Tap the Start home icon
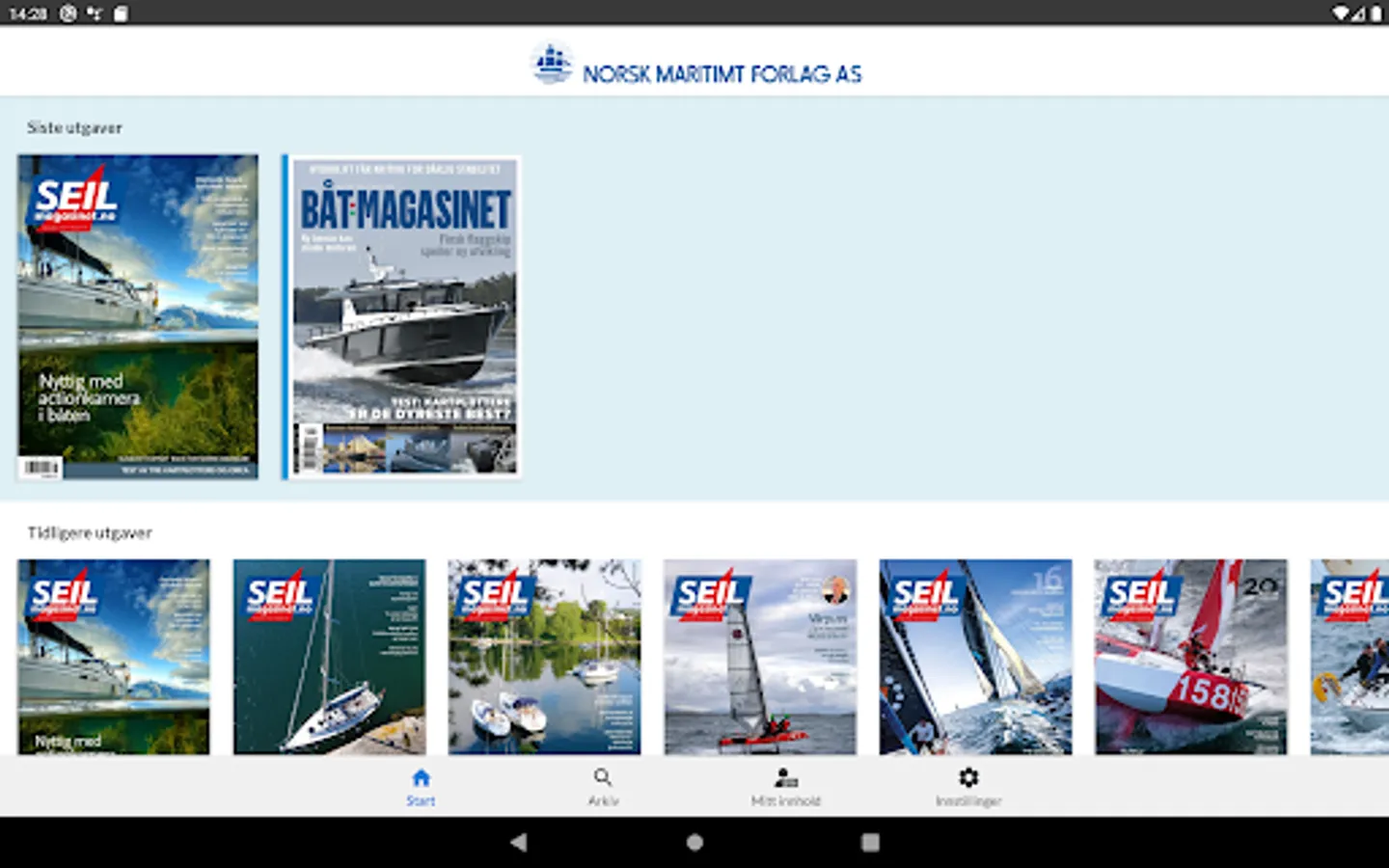1389x868 pixels. pyautogui.click(x=421, y=777)
